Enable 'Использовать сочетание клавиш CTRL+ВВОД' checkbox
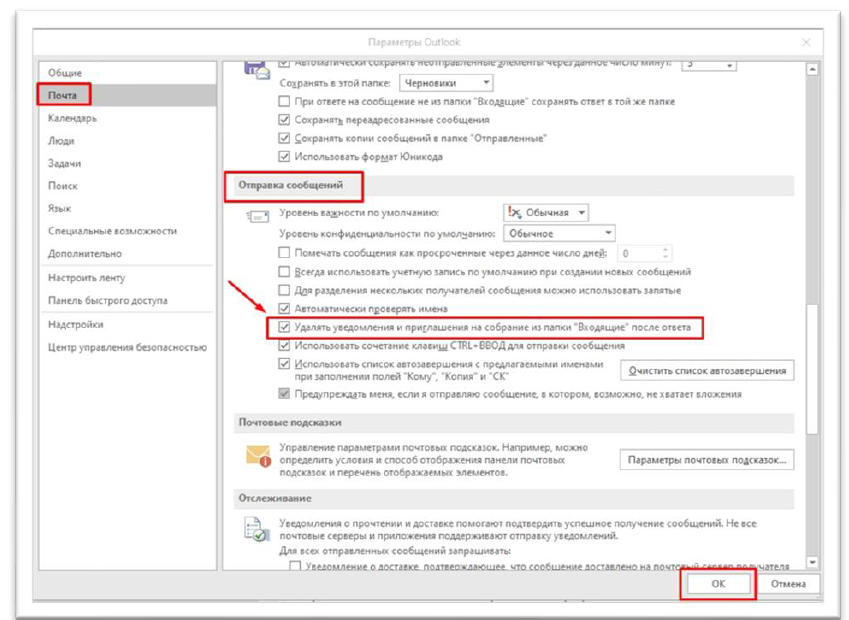 (x=285, y=345)
